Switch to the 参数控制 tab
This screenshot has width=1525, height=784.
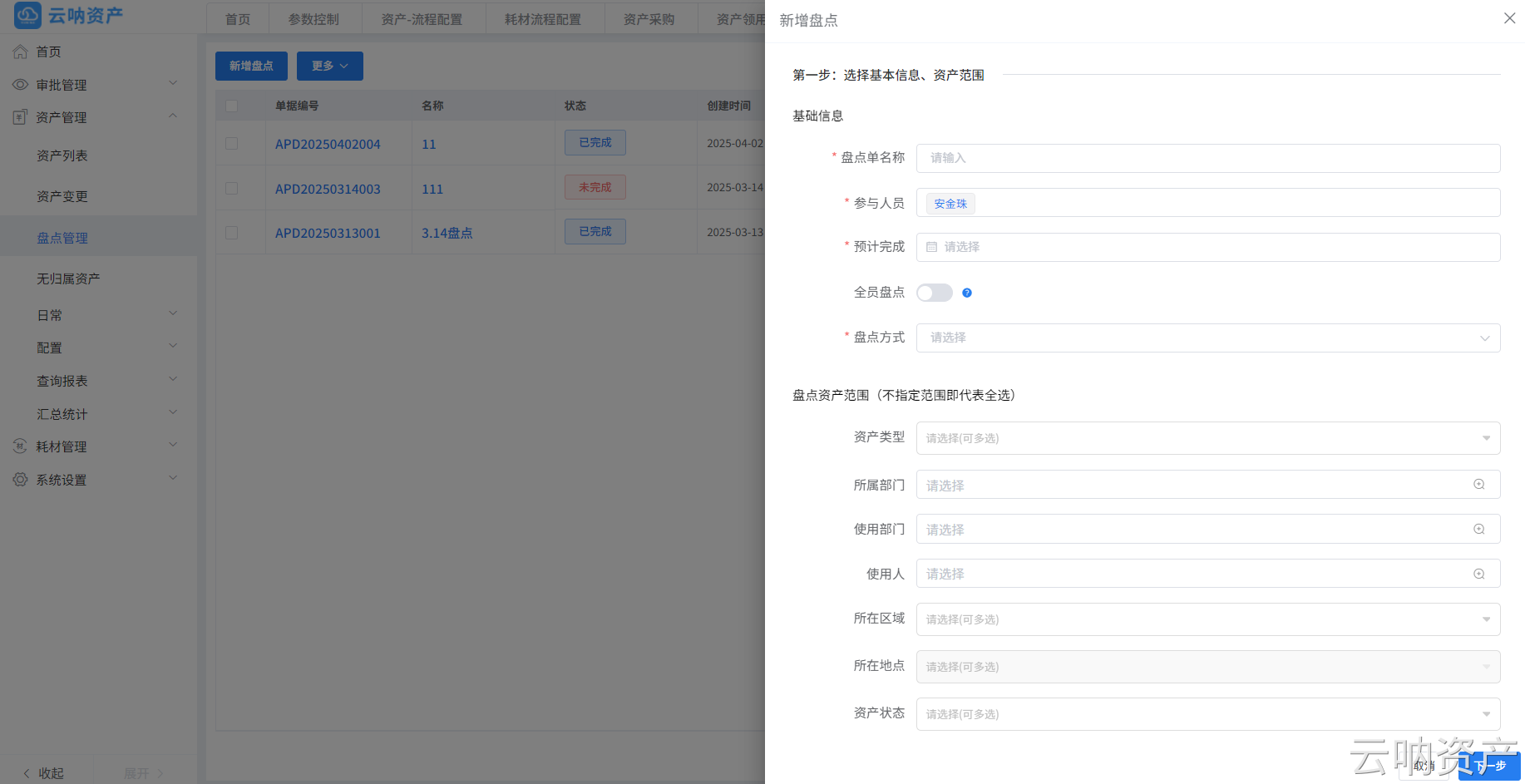315,18
